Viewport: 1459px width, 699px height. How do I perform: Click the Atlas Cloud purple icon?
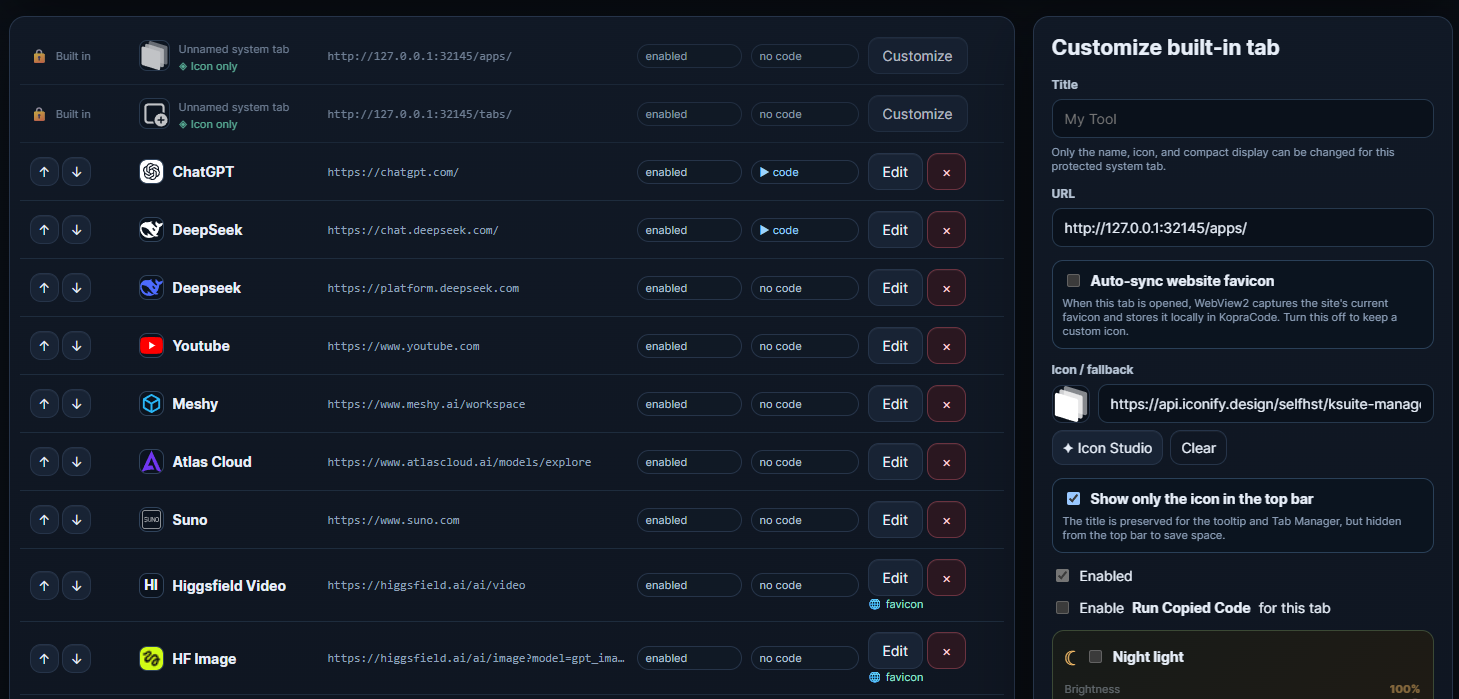click(151, 462)
